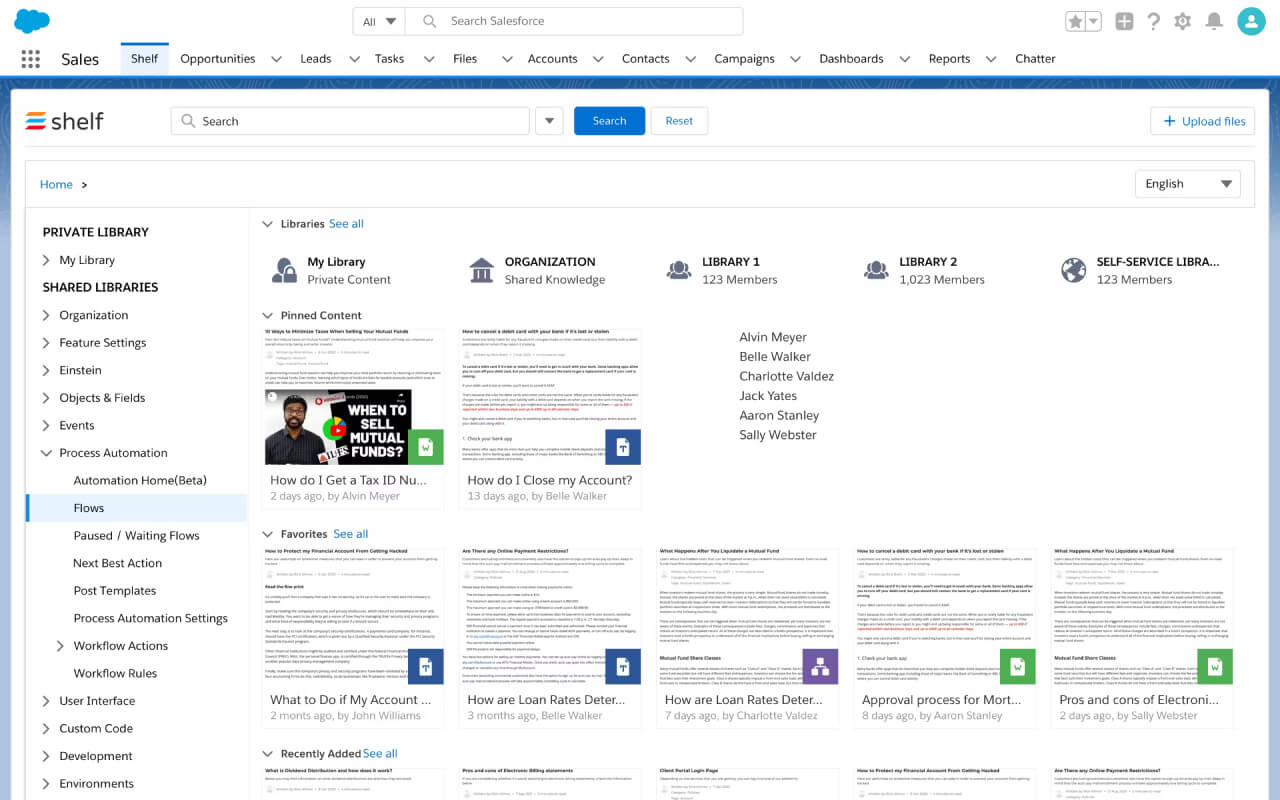The width and height of the screenshot is (1280, 800).
Task: Switch to the Shelf tab
Action: [144, 59]
